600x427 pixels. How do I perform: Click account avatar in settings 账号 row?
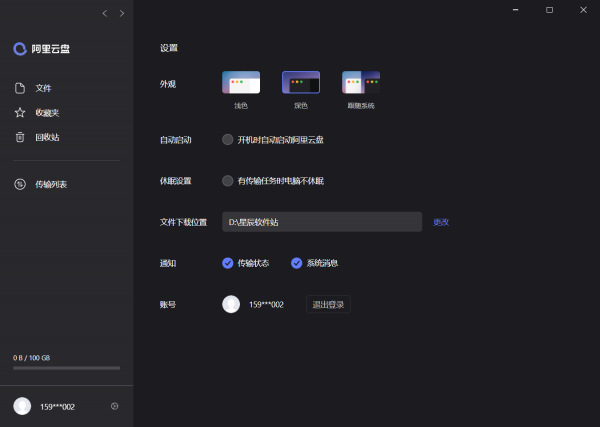pos(231,304)
